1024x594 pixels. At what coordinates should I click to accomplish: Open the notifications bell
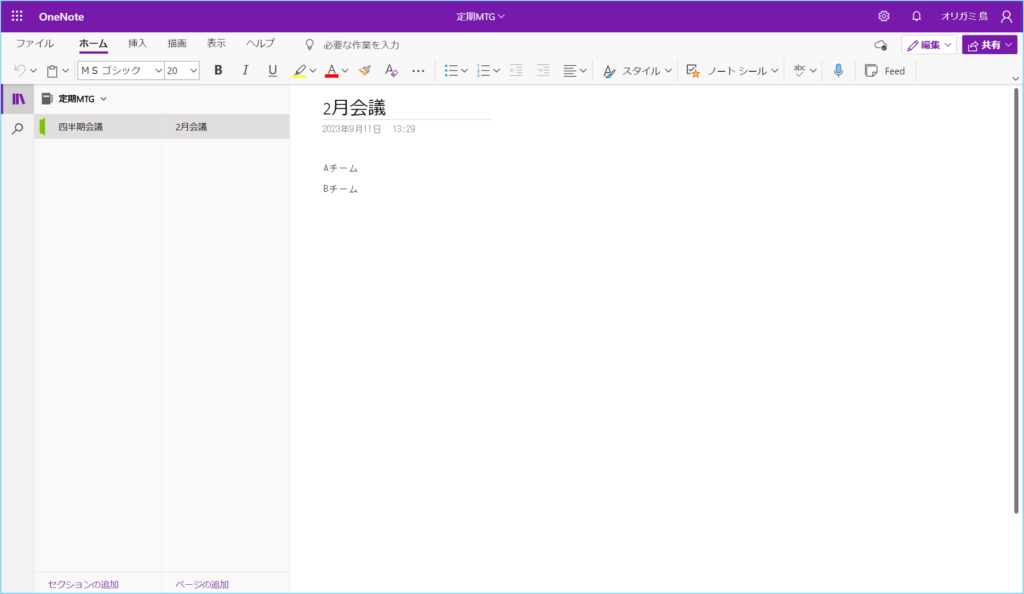[x=916, y=16]
